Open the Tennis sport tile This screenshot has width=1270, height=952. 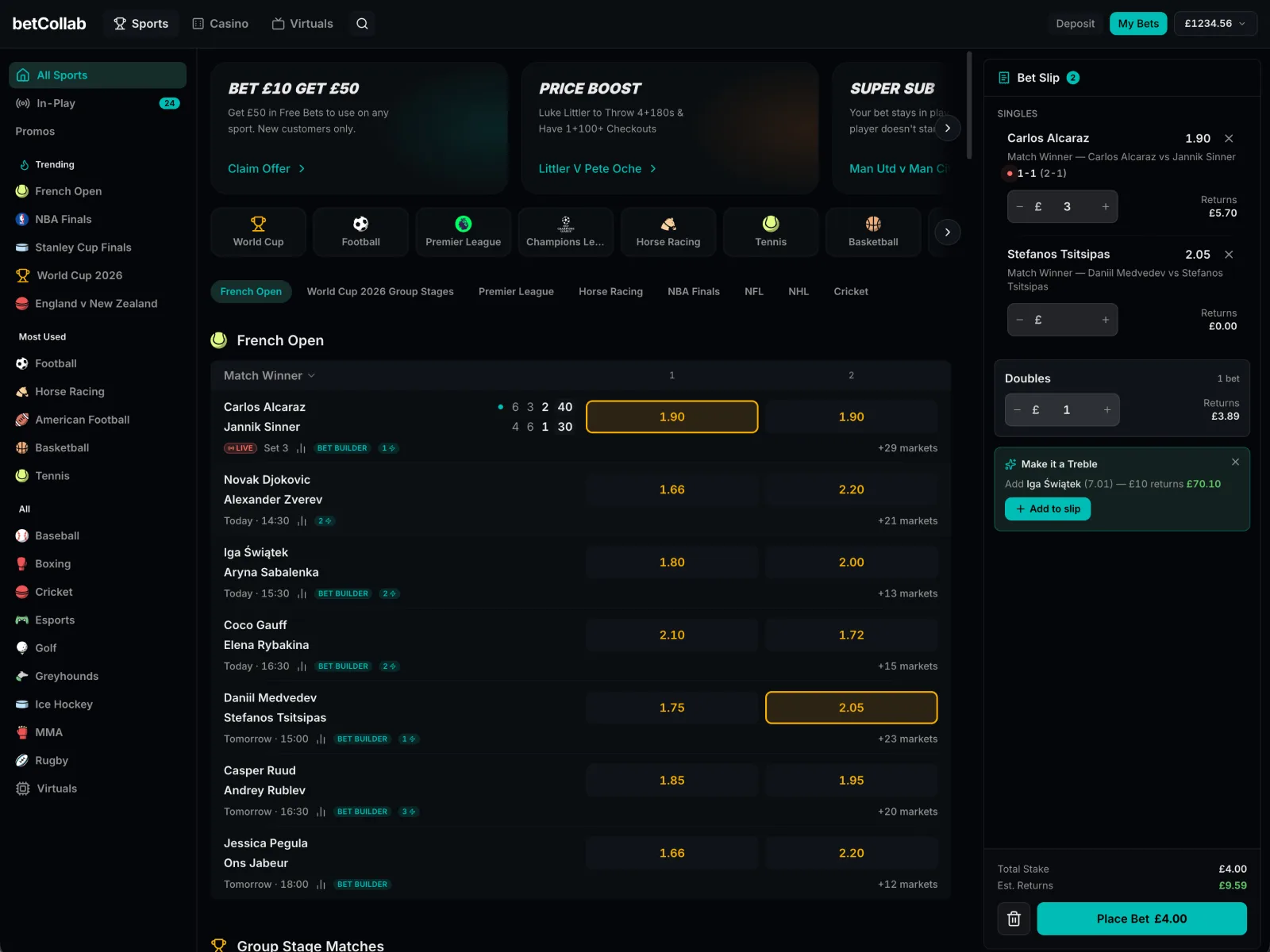pos(771,232)
